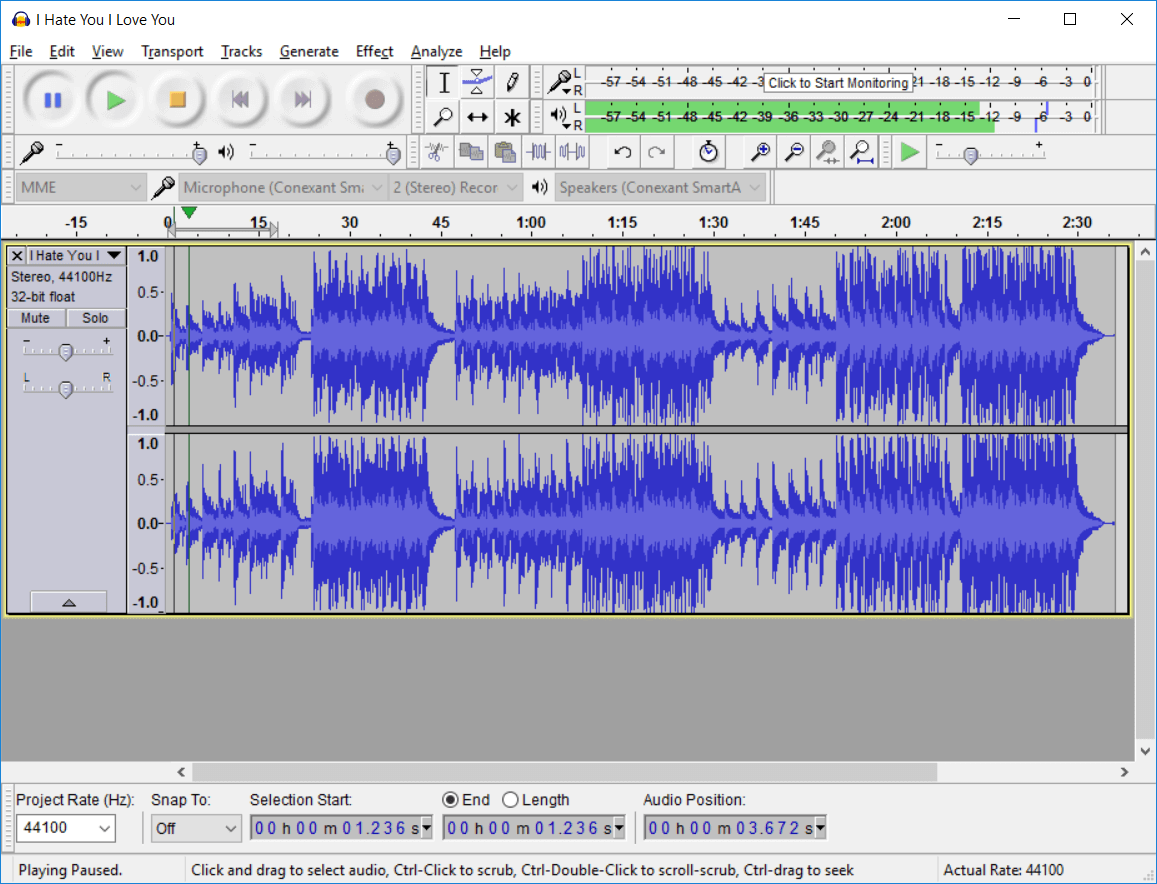Viewport: 1157px width, 884px height.
Task: Click the green playhead marker on timeline
Action: [x=189, y=213]
